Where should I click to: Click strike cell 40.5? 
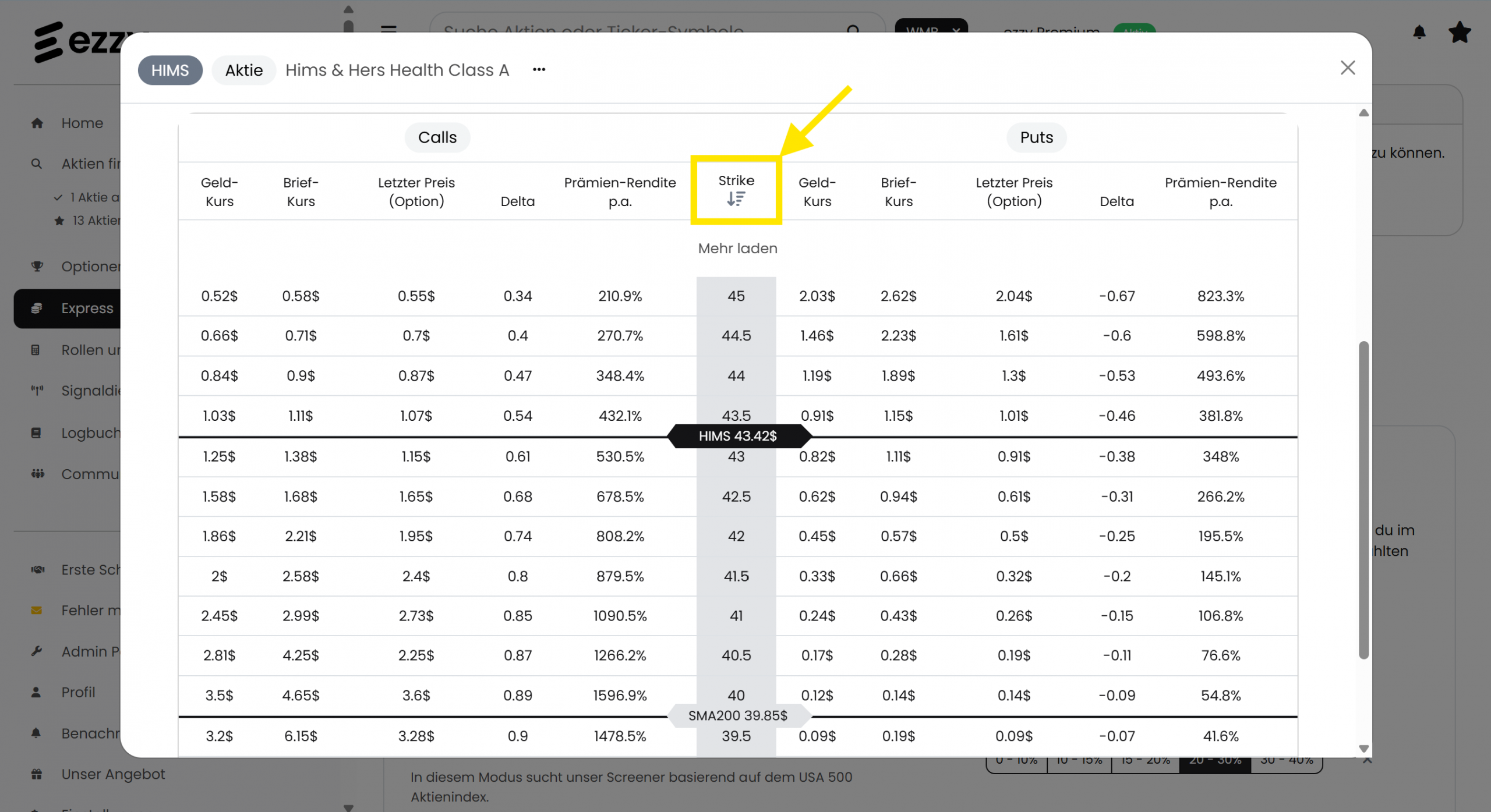pyautogui.click(x=736, y=655)
